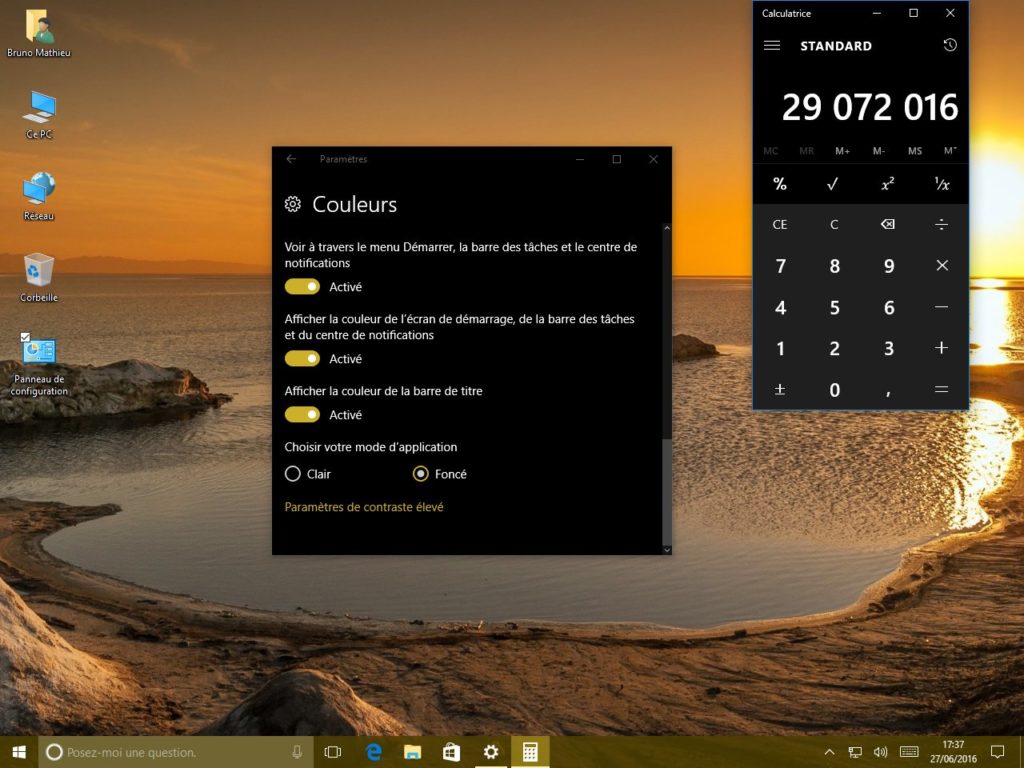The image size is (1024, 768).
Task: Expand hidden icons in the system tray
Action: [x=829, y=751]
